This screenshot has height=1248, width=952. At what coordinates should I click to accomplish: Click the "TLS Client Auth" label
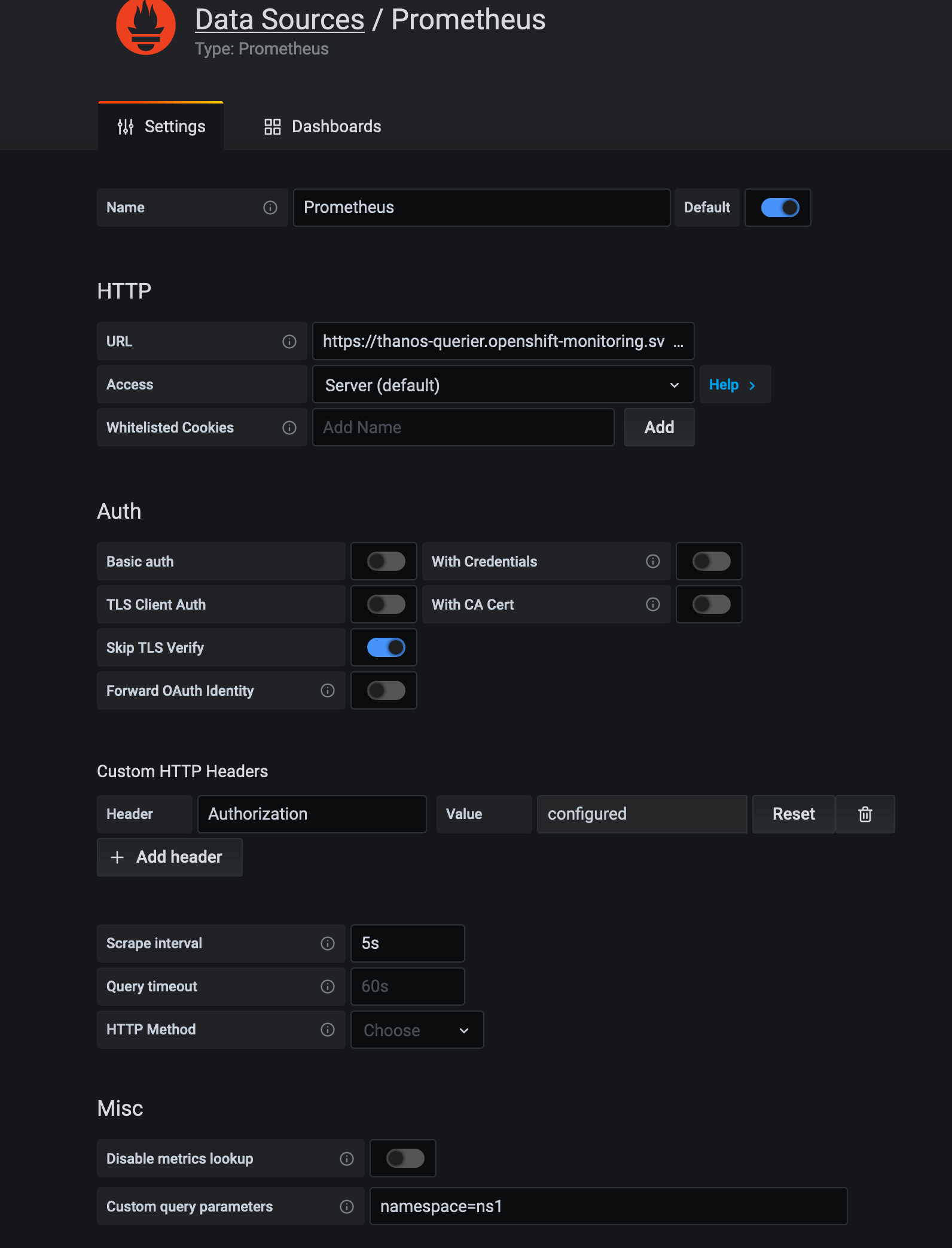pyautogui.click(x=156, y=605)
